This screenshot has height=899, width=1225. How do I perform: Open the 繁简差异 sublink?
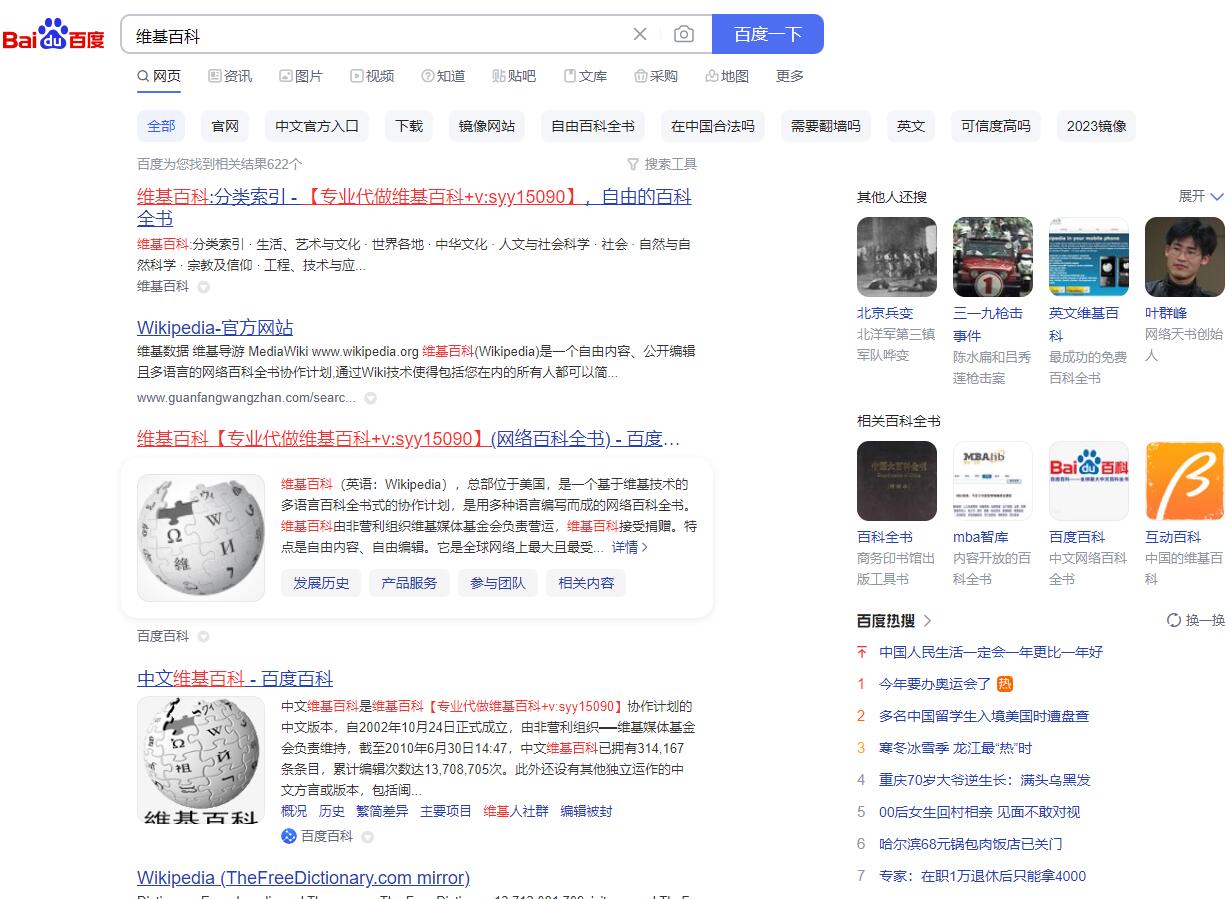[x=383, y=811]
